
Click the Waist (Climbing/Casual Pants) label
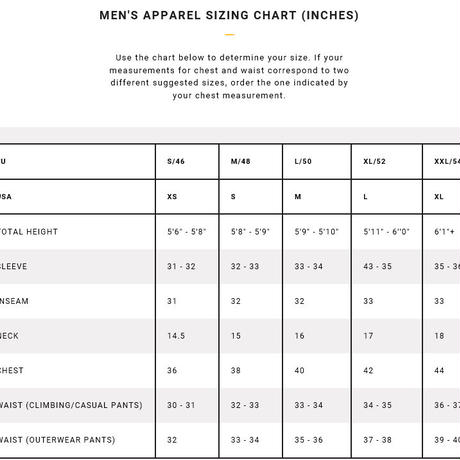(x=71, y=405)
